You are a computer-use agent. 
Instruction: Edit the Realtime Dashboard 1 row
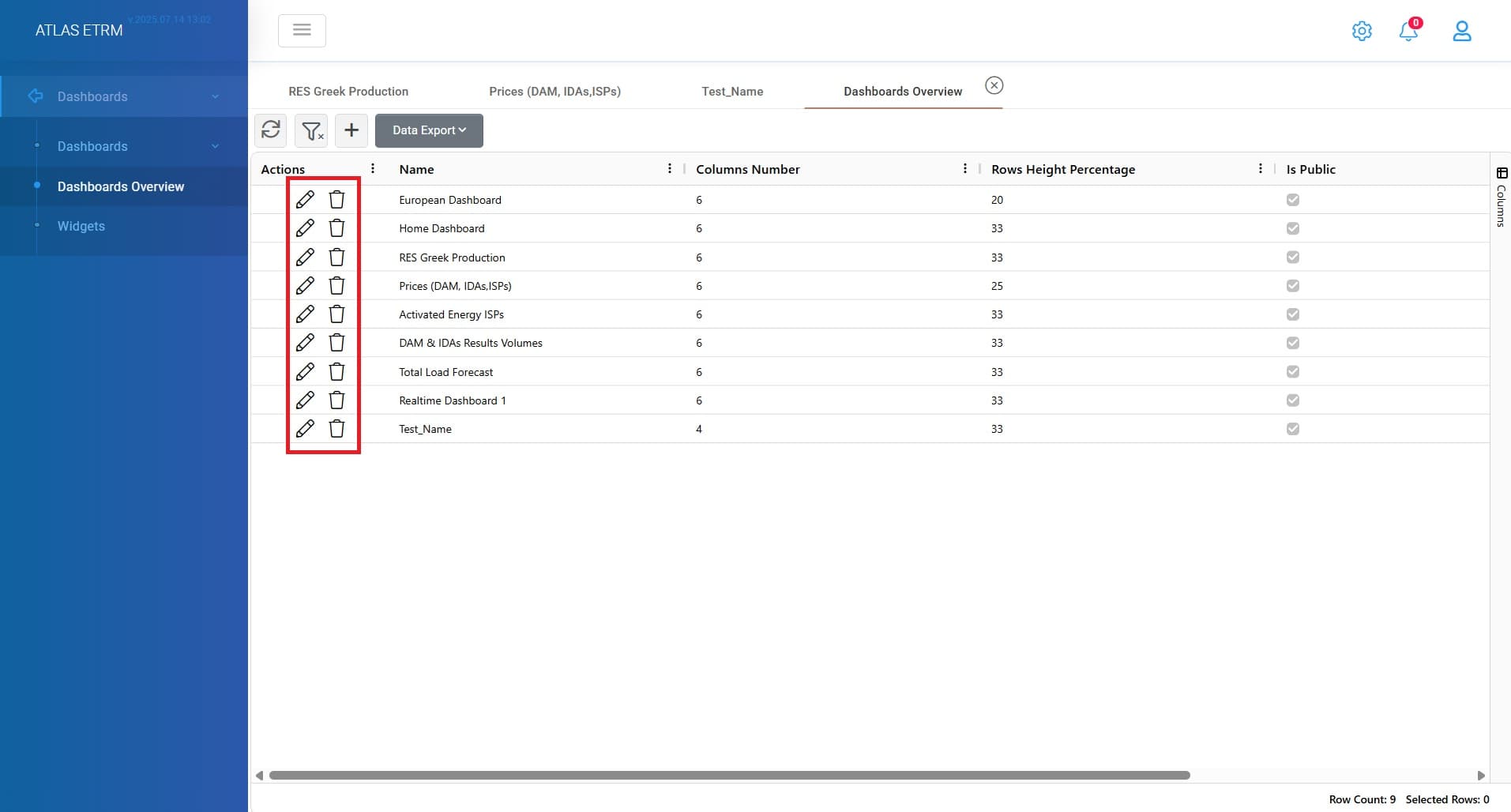point(305,400)
